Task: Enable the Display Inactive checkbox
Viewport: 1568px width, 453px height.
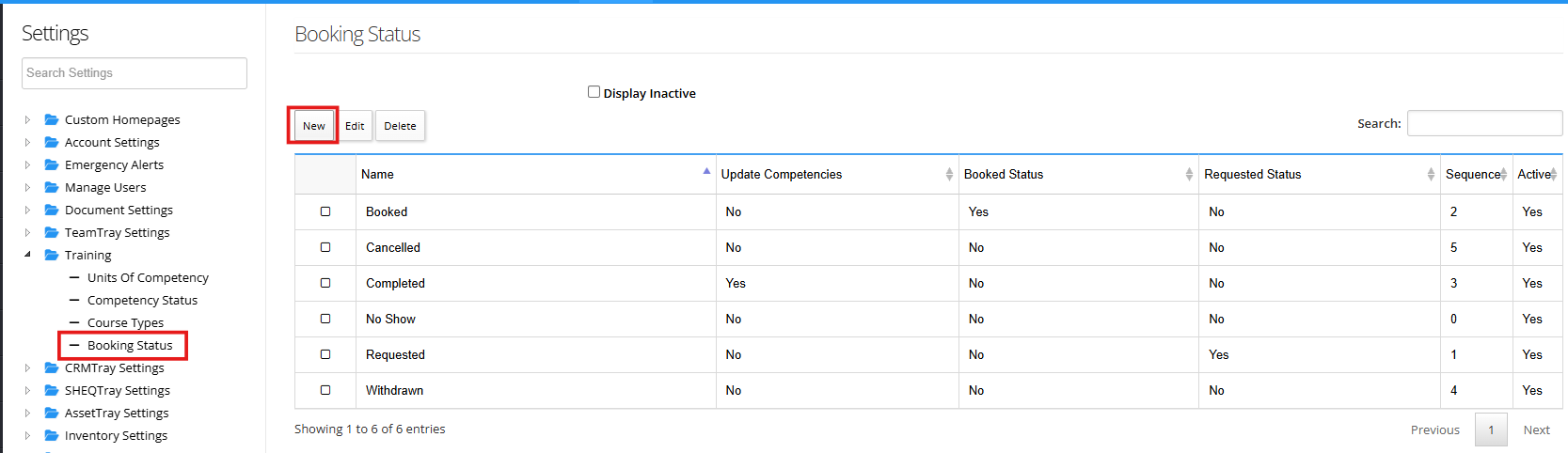Action: 594,92
